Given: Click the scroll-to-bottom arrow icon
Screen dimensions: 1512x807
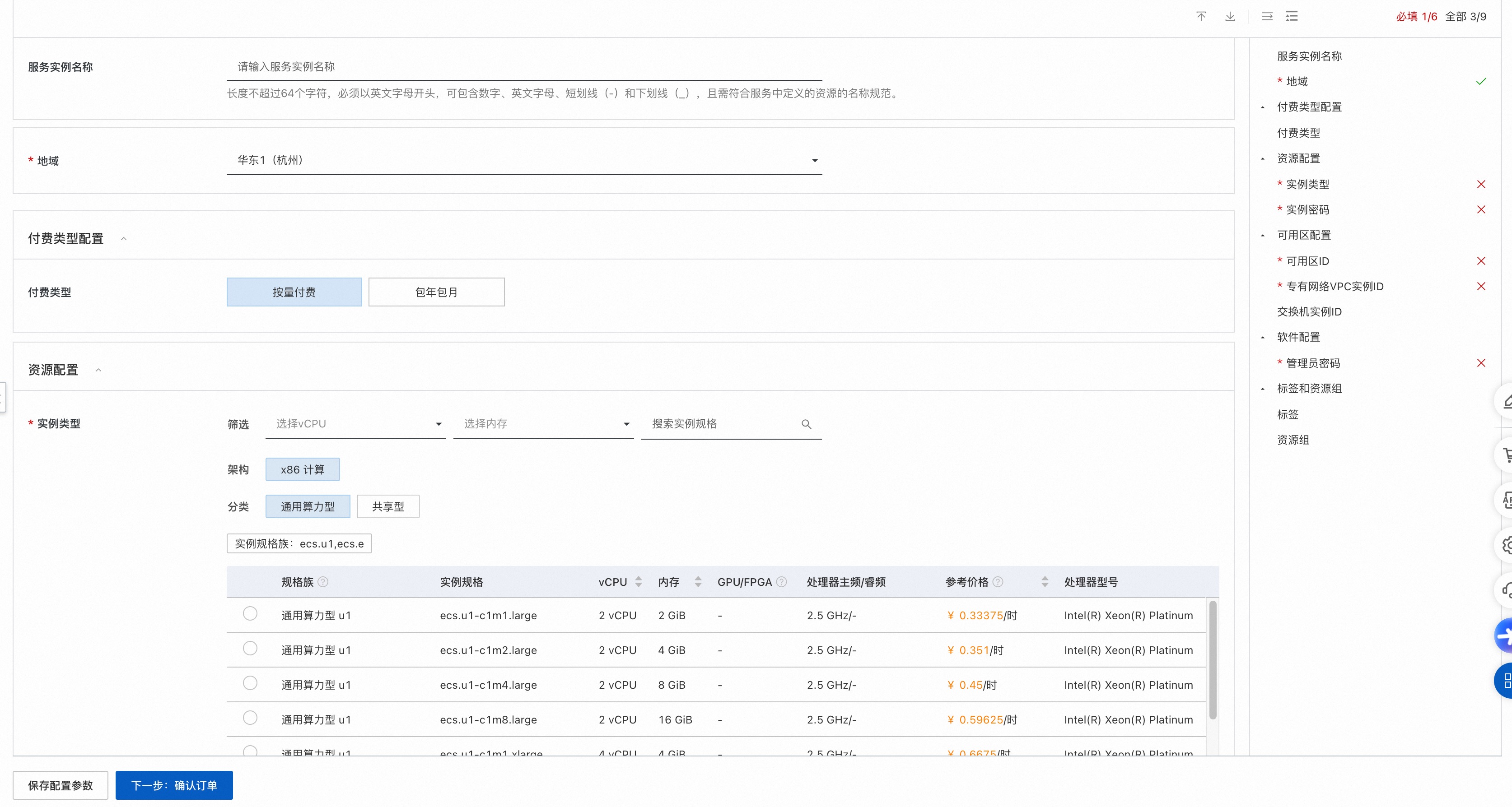Looking at the screenshot, I should point(1230,16).
